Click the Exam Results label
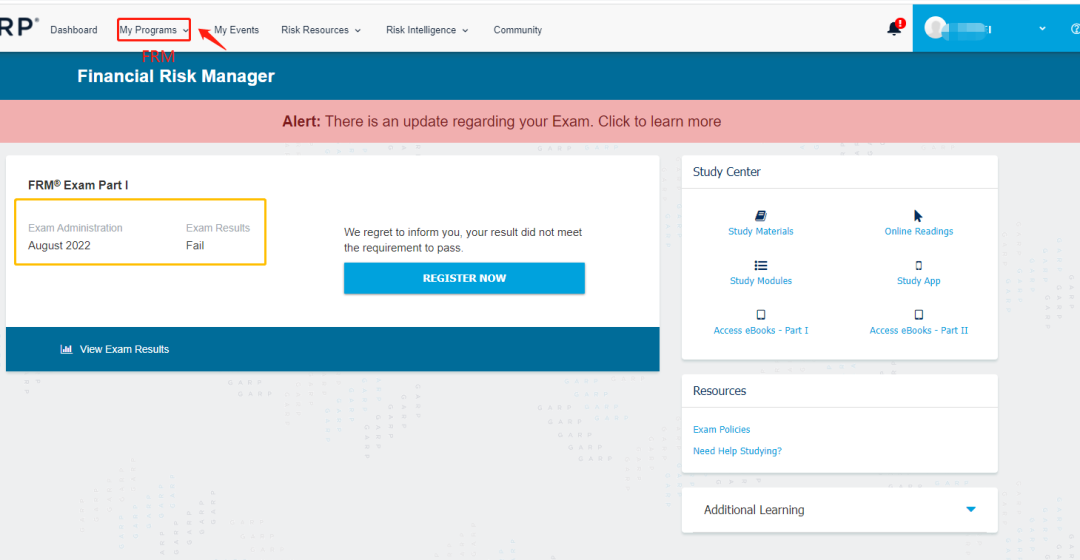This screenshot has width=1080, height=560. pos(218,228)
